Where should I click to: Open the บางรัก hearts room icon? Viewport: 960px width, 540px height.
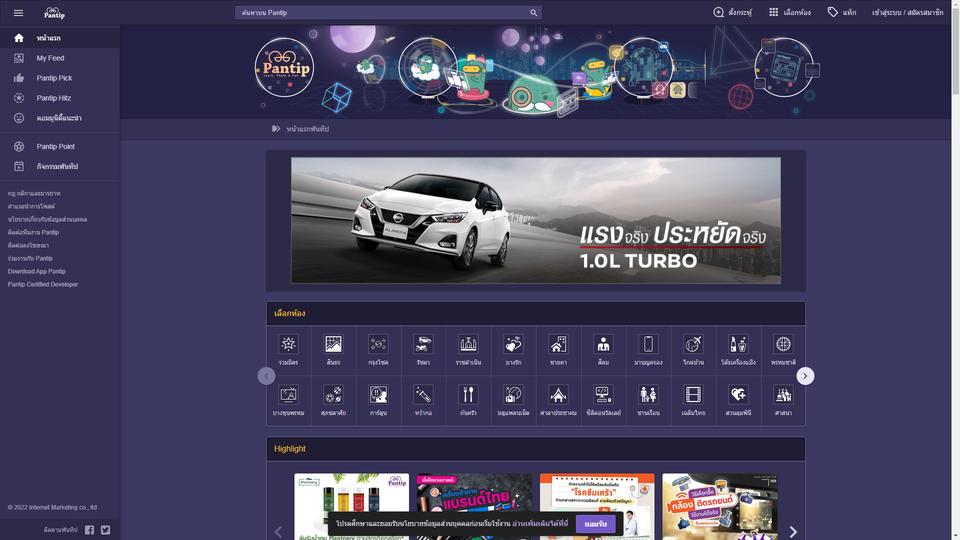tap(513, 344)
